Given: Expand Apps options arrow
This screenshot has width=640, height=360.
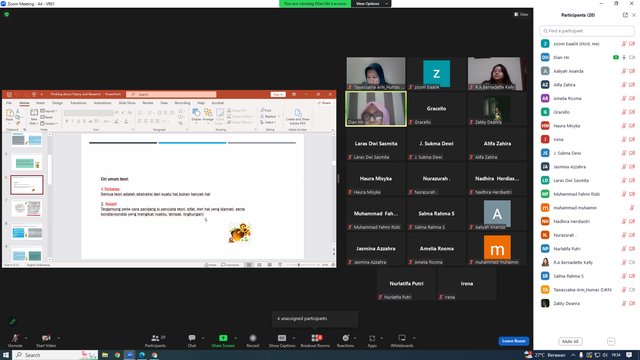Looking at the screenshot, I should (382, 338).
